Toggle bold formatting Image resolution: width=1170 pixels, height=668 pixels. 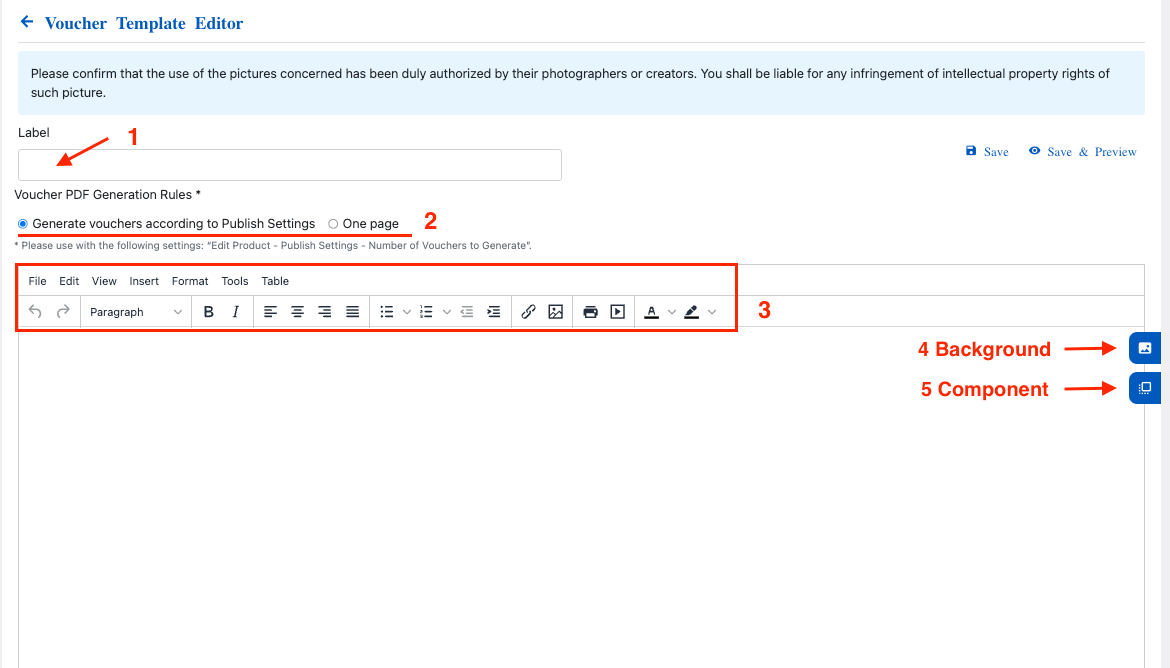[x=209, y=311]
